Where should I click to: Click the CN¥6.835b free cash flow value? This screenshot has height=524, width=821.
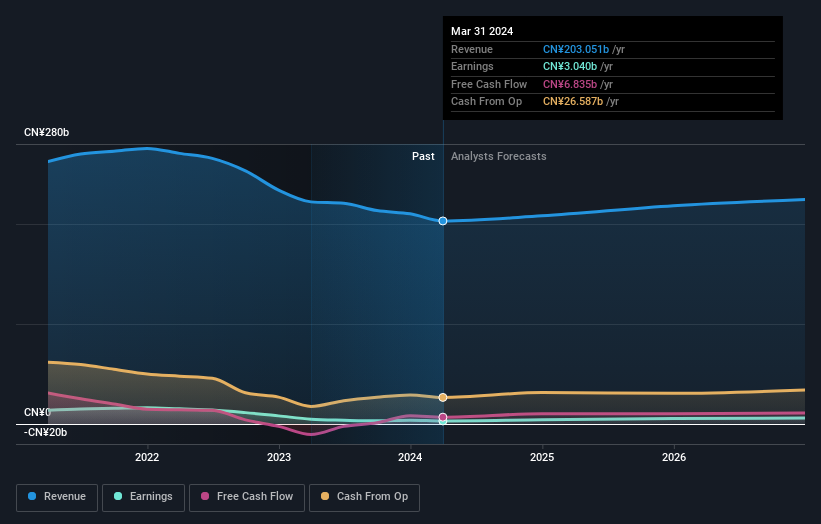coord(570,84)
